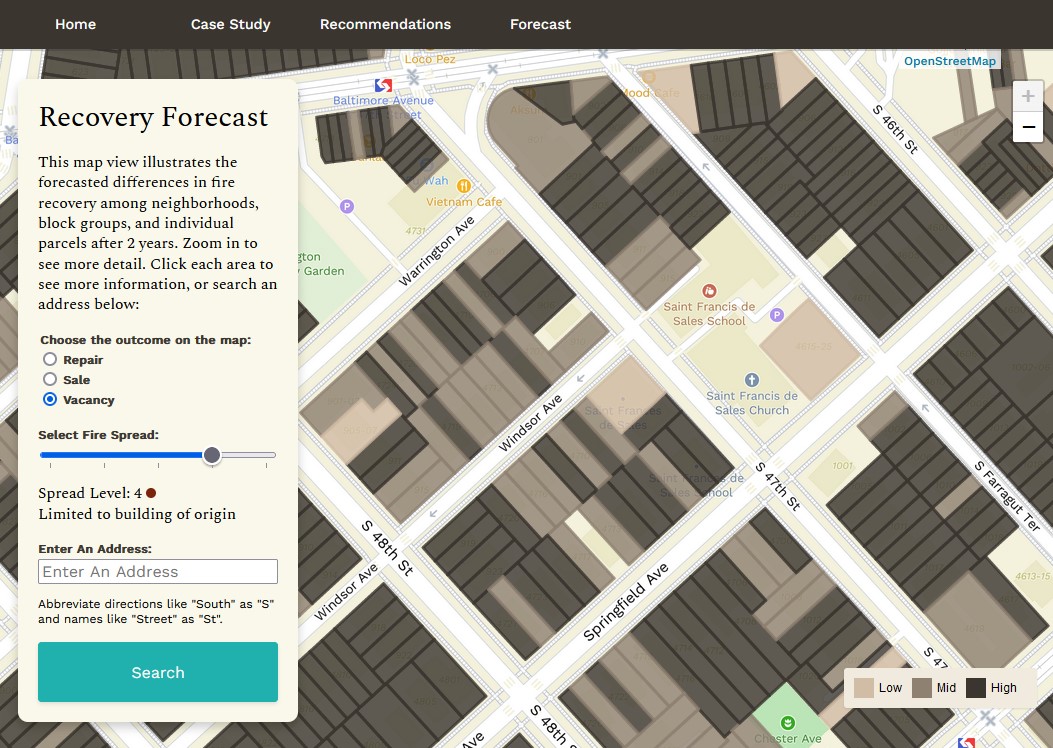Click the 'Spread Level: 4' text
This screenshot has width=1053, height=748.
pyautogui.click(x=90, y=494)
